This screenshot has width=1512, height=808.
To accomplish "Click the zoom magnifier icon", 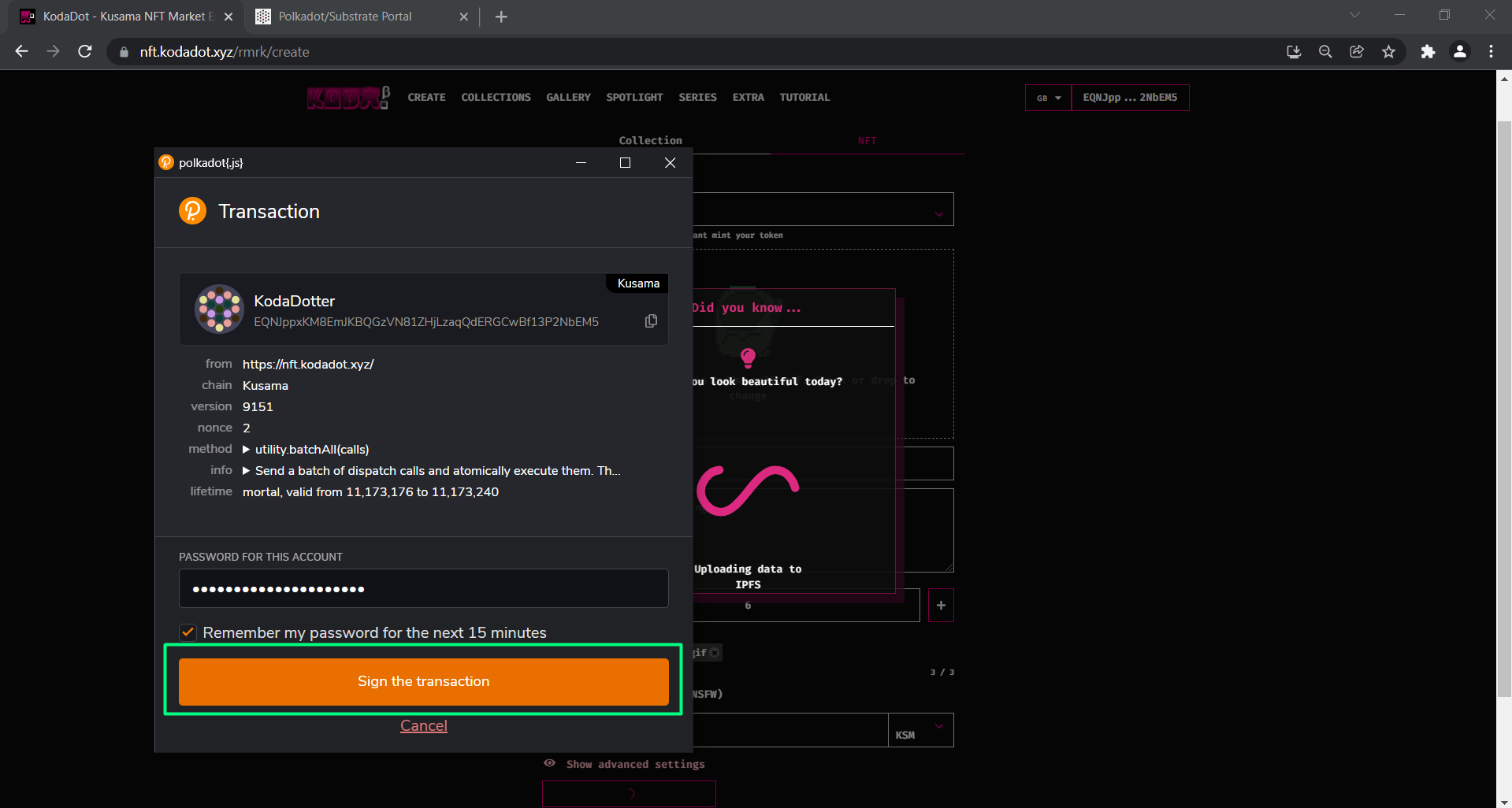I will tap(1325, 52).
